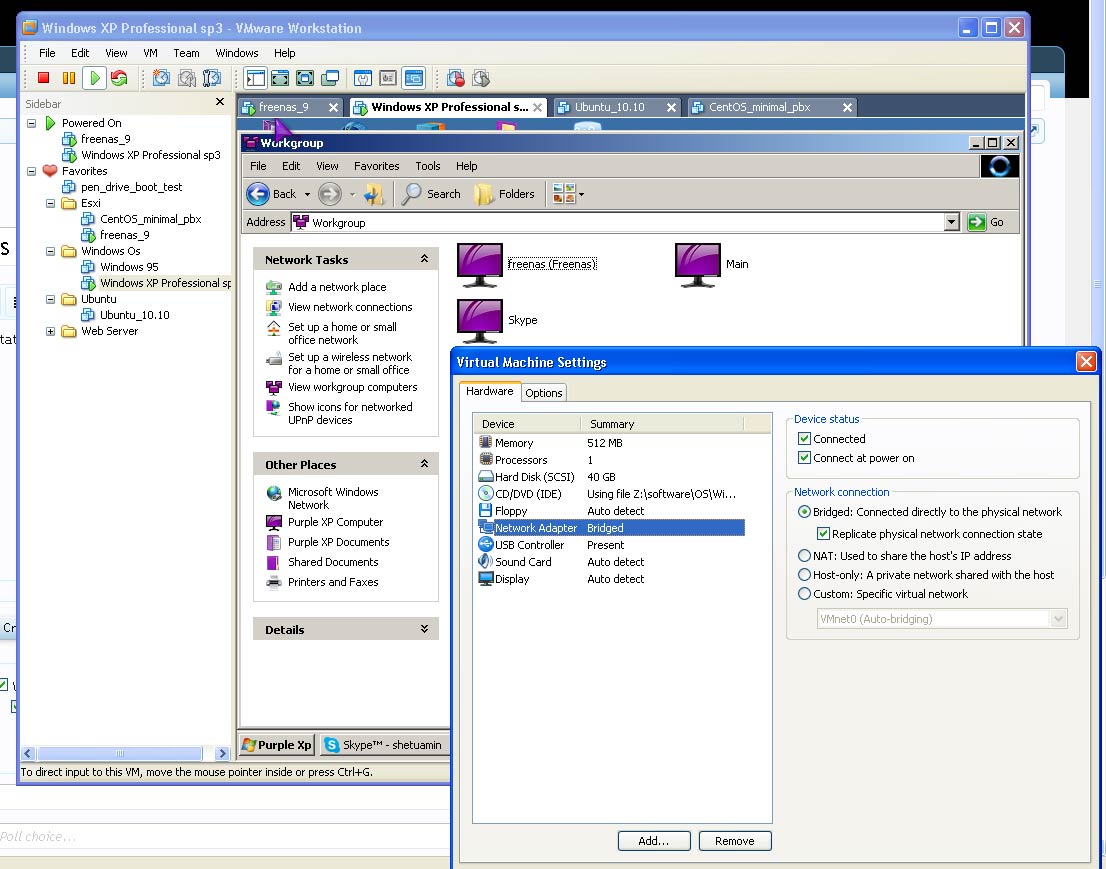
Task: Uncheck the Connected checkbox
Action: 804,439
